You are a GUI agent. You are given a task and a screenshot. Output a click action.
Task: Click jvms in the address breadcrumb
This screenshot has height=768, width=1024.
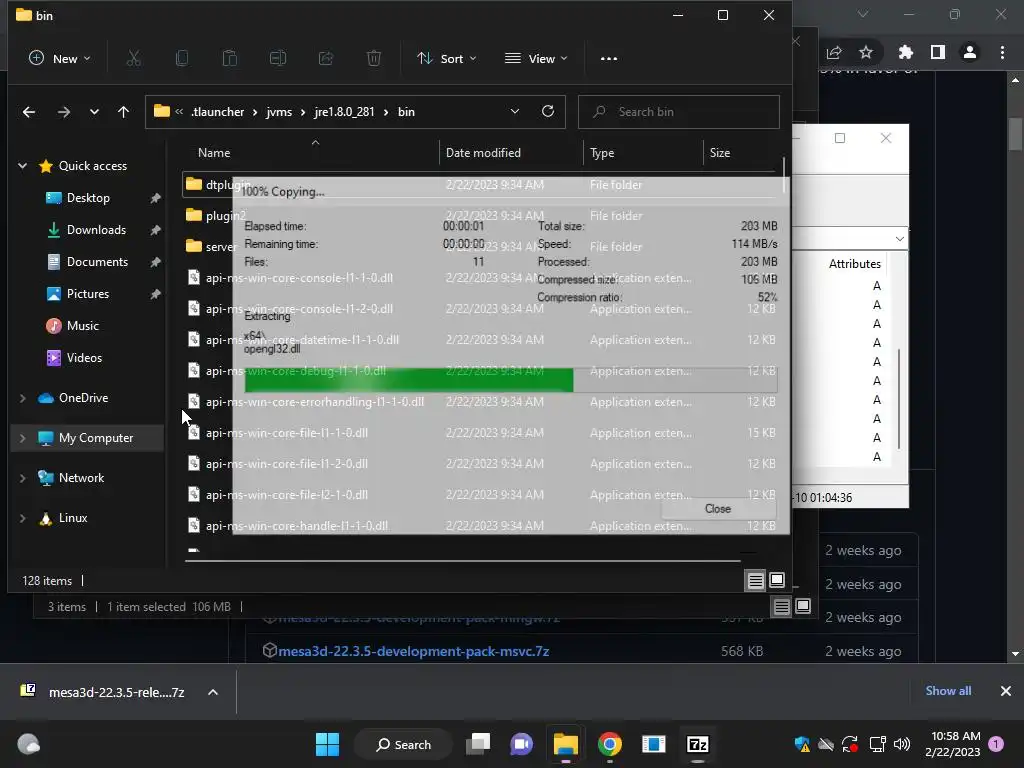click(279, 112)
